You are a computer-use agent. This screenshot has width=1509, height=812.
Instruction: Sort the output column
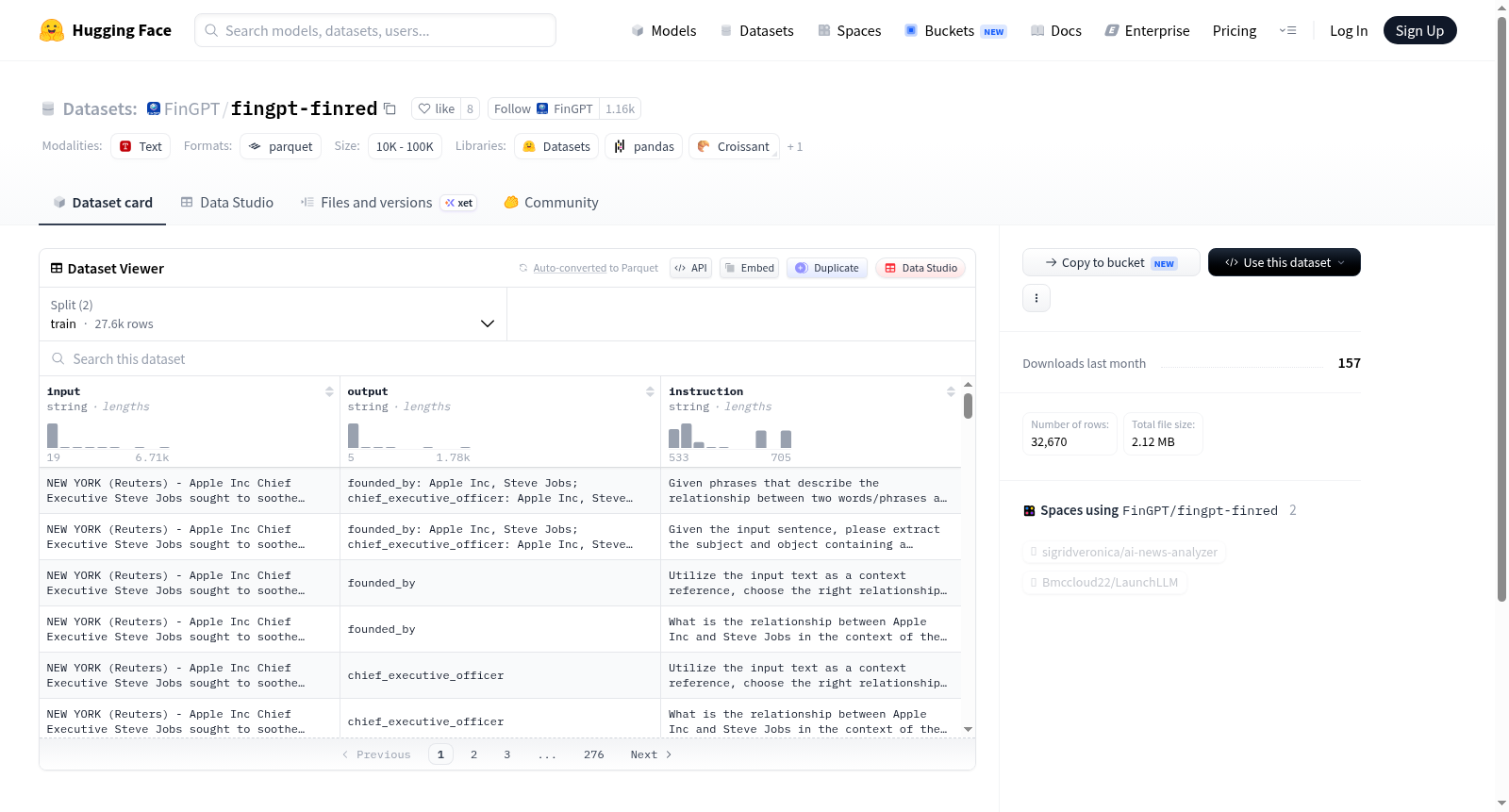tap(650, 391)
